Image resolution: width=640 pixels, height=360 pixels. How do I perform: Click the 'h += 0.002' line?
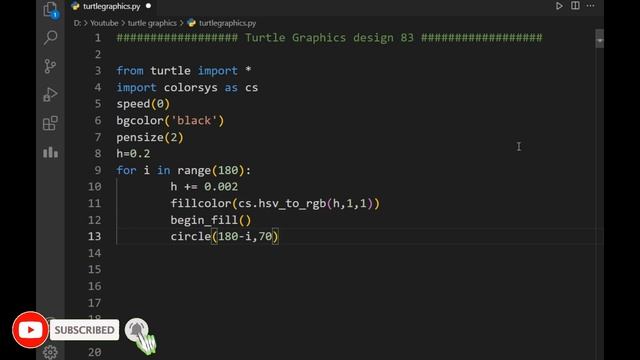tap(204, 187)
